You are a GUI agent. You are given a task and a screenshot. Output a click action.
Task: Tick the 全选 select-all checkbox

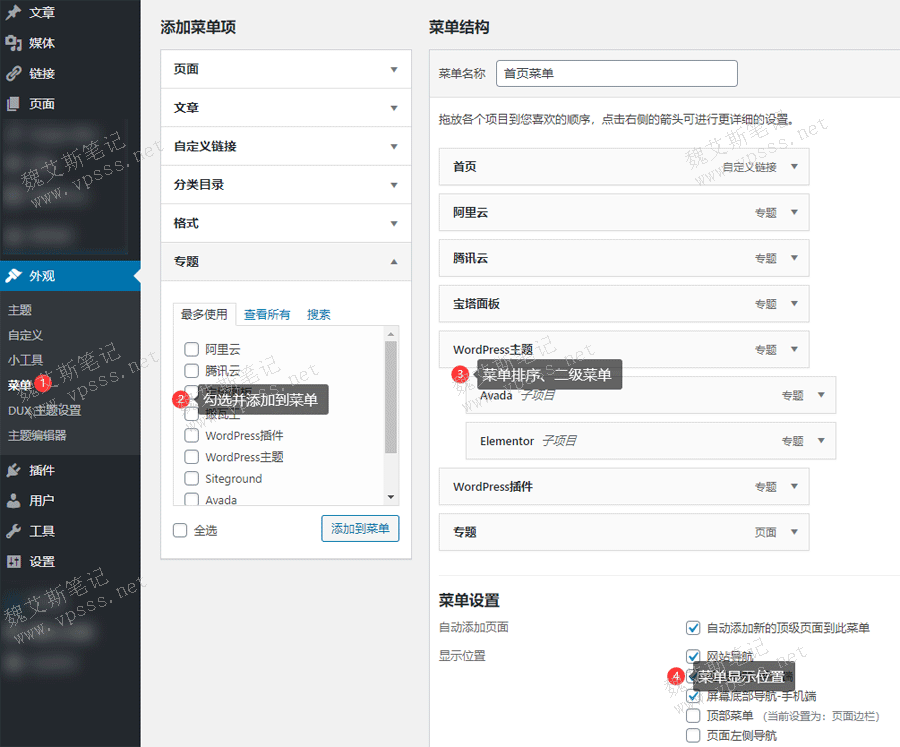180,530
